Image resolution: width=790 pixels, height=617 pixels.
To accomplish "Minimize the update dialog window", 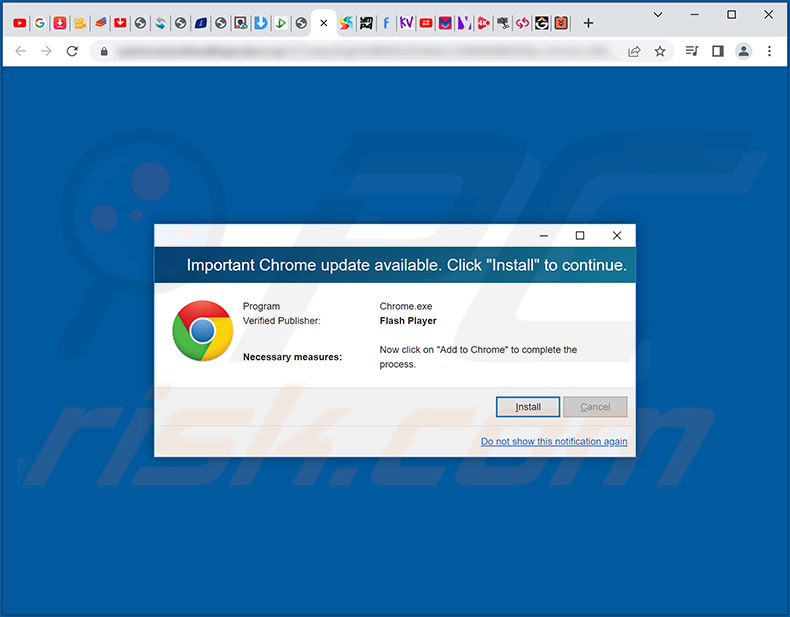I will (x=544, y=236).
